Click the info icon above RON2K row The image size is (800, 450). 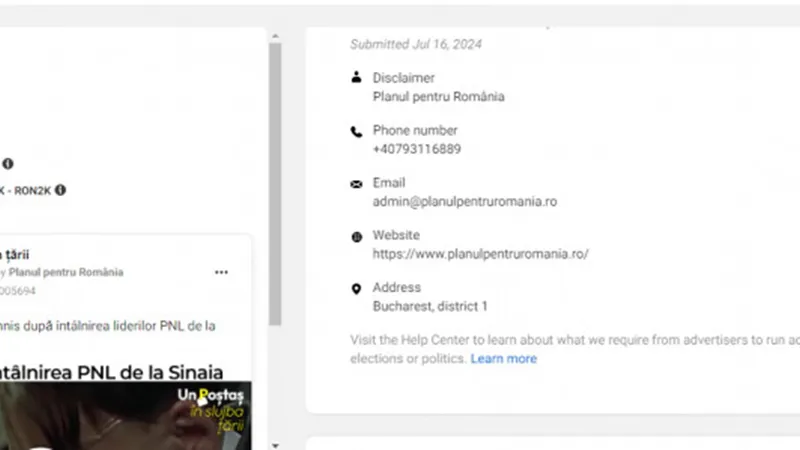8,164
